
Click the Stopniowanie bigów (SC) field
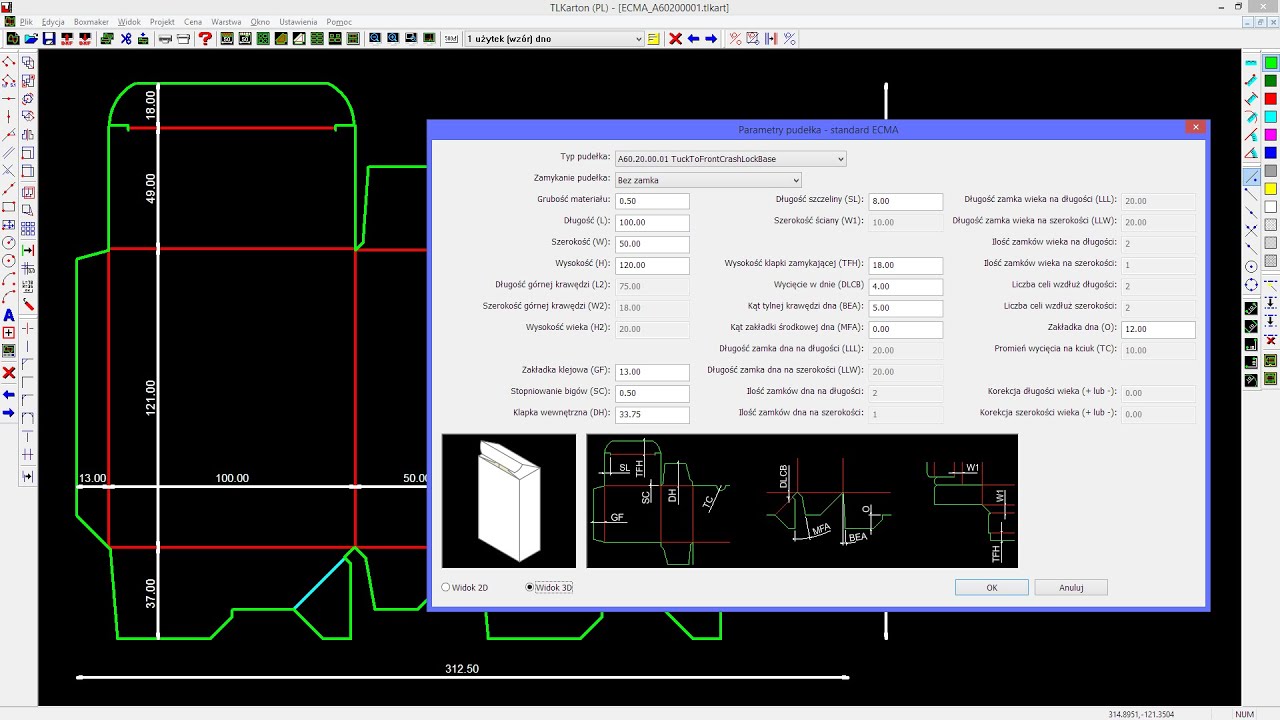coord(652,393)
